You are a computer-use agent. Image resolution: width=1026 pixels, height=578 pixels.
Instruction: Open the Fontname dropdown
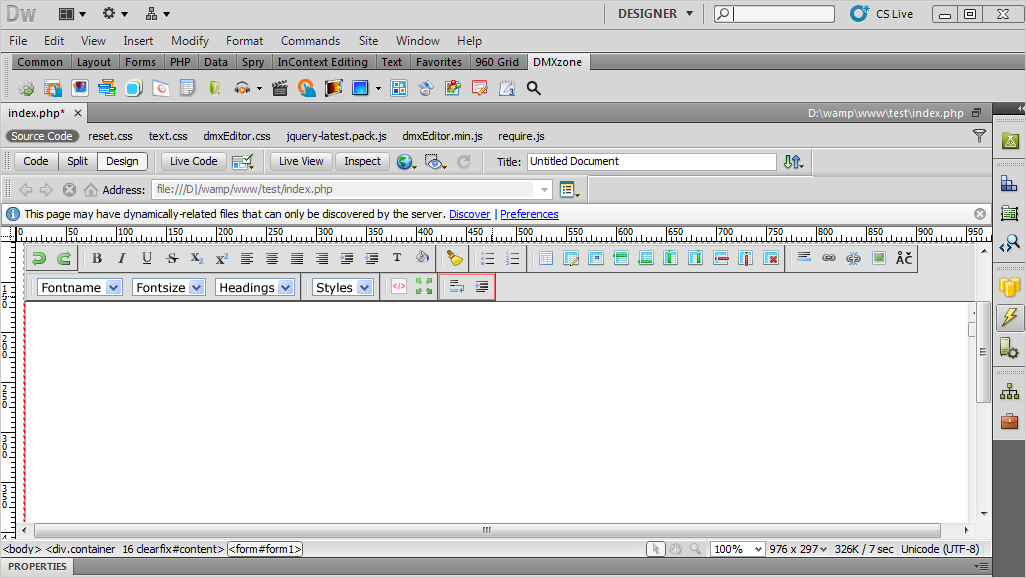79,287
